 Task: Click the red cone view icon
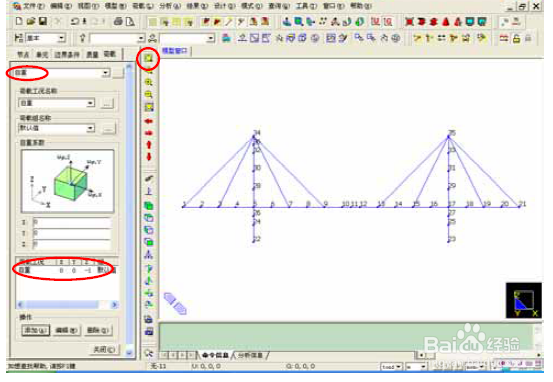coord(446,22)
